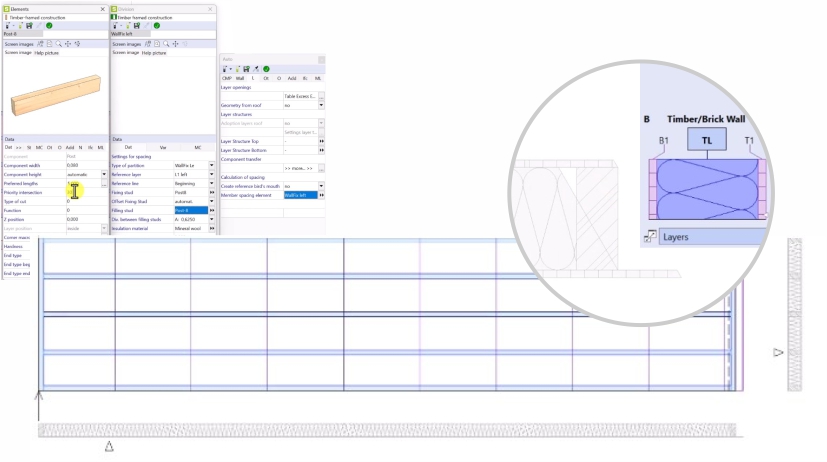Open Type of partition dropdown
The image size is (827, 462).
click(211, 165)
